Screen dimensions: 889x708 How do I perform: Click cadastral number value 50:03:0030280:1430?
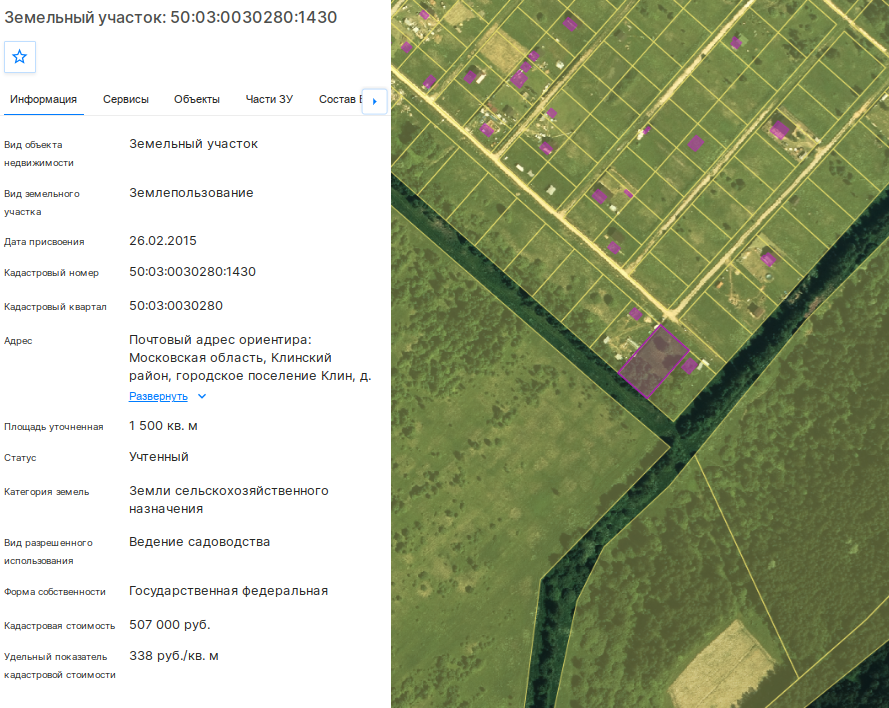point(192,272)
